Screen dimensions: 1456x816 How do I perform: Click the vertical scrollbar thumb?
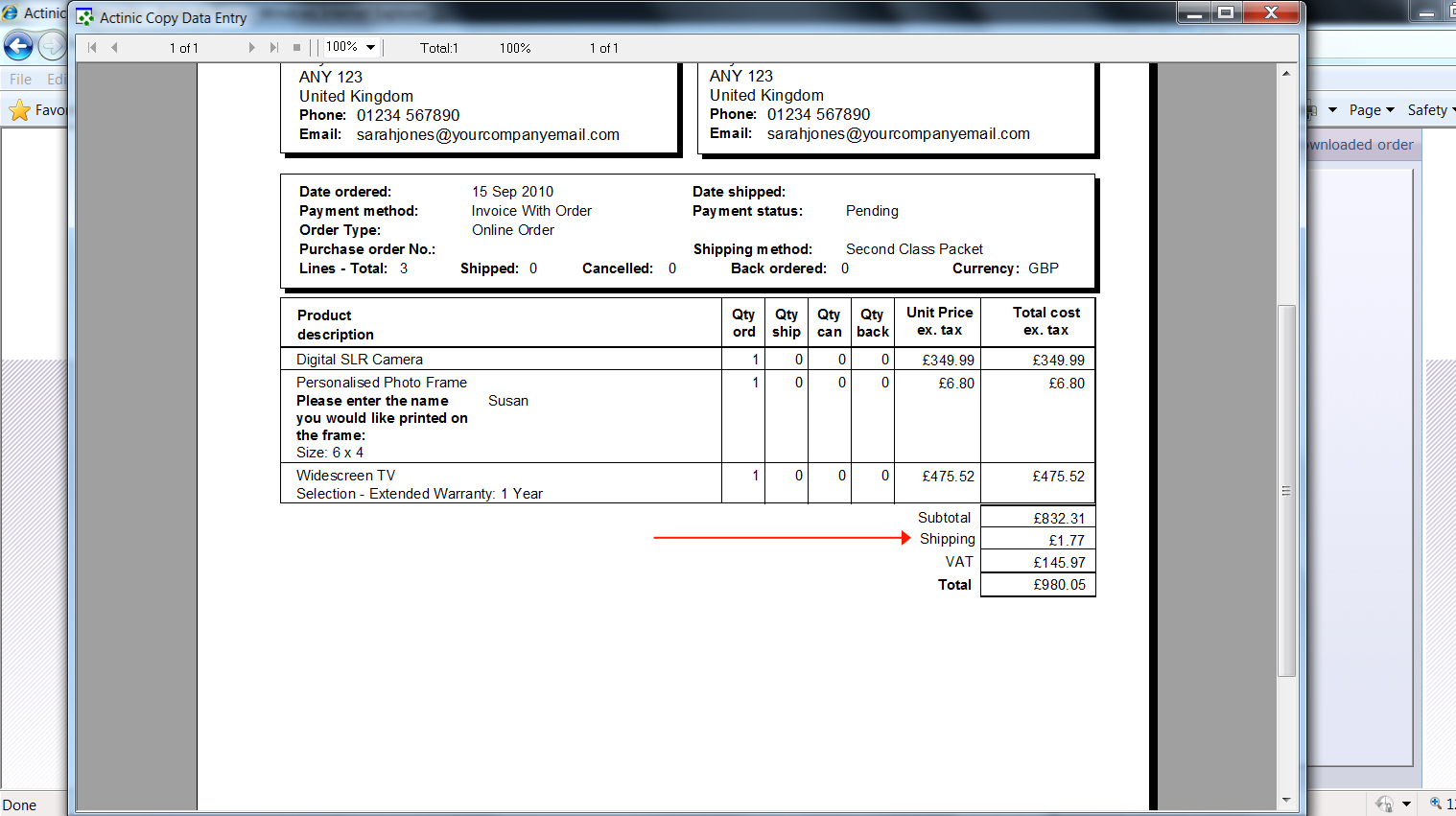tap(1286, 490)
